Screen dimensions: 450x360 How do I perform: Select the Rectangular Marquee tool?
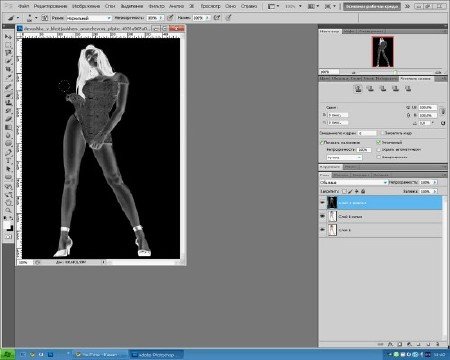pyautogui.click(x=8, y=45)
